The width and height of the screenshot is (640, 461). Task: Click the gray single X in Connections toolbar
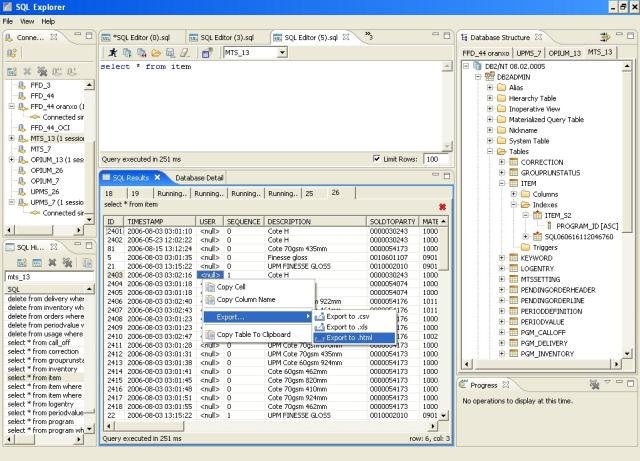tap(27, 71)
